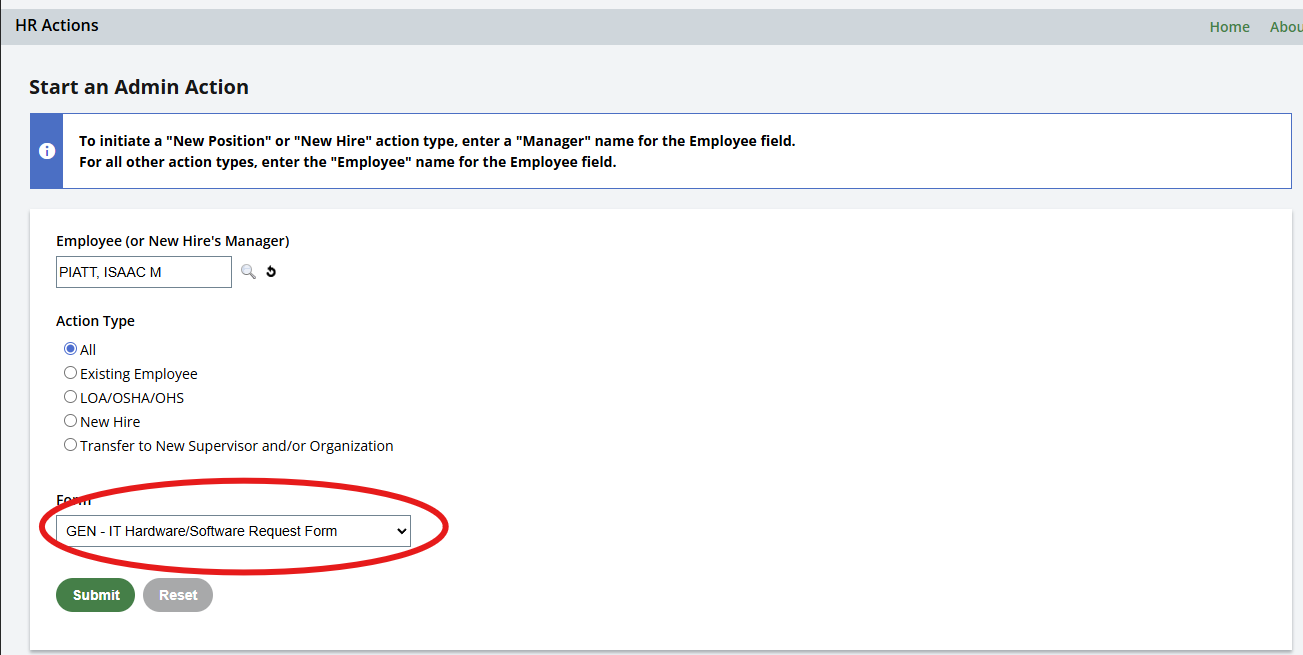This screenshot has width=1303, height=655.
Task: Click the "Start an Admin Action" heading
Action: click(139, 87)
